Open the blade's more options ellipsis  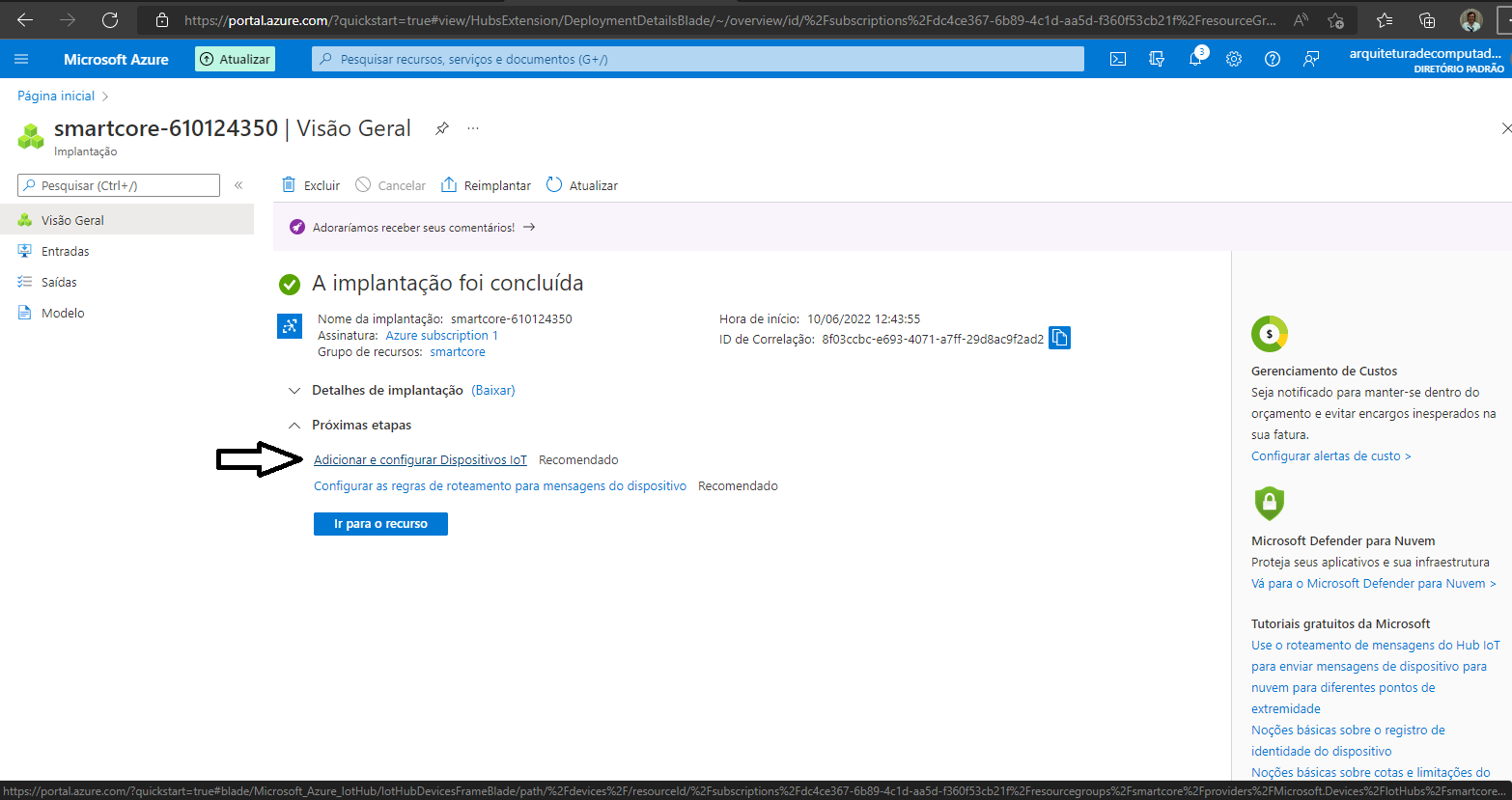click(473, 128)
